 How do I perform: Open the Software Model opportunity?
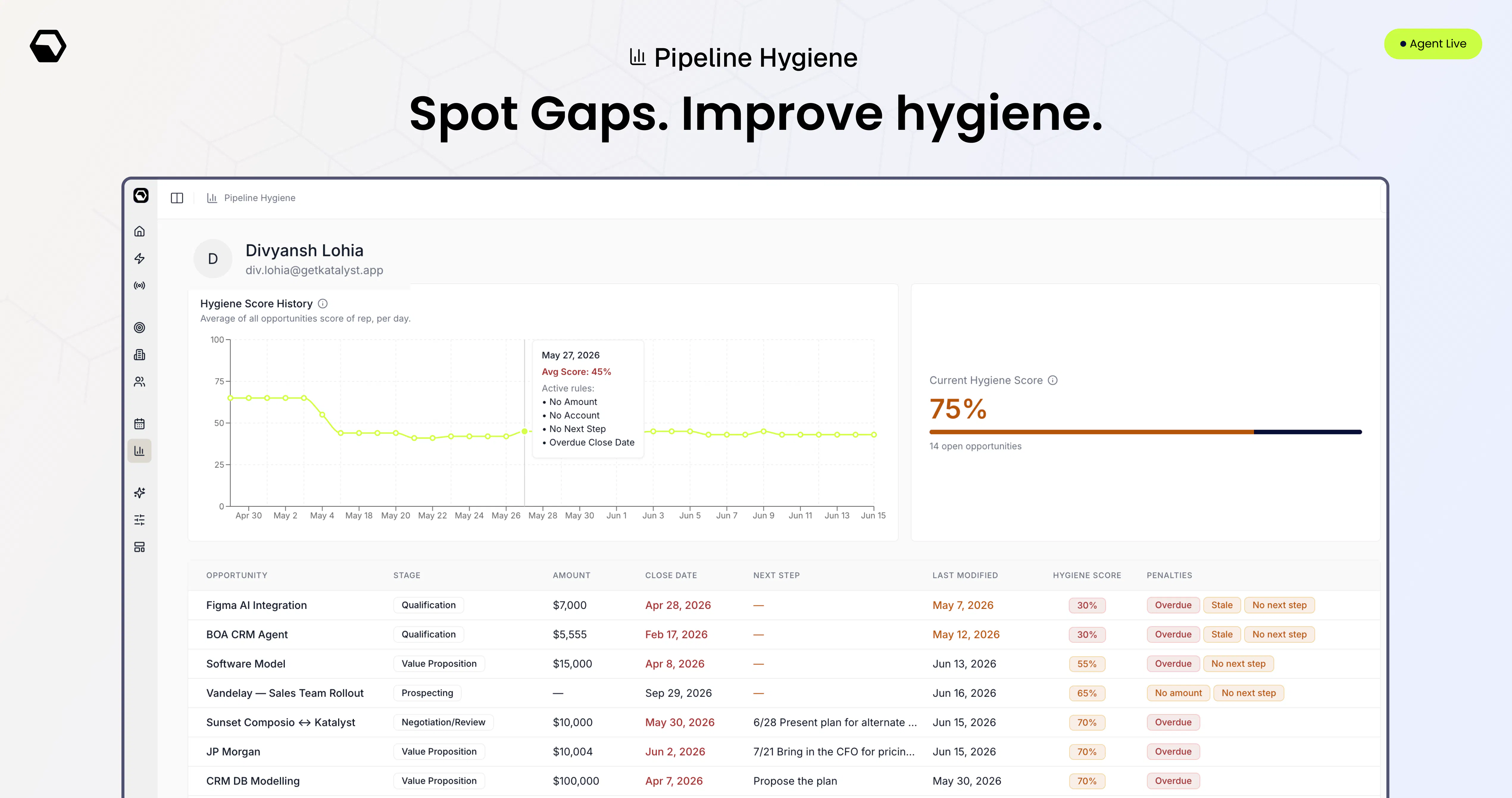[246, 664]
